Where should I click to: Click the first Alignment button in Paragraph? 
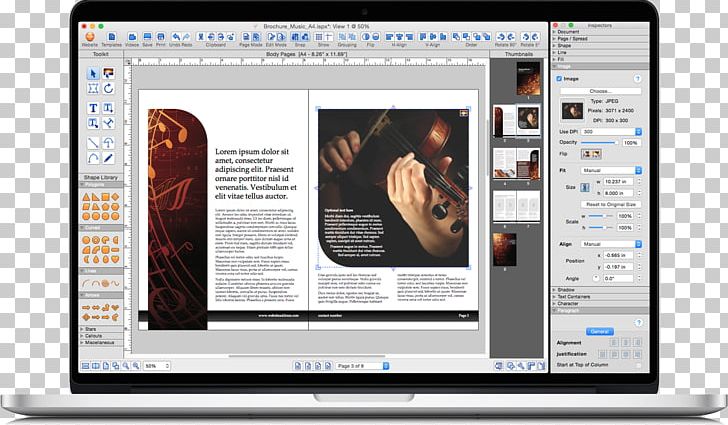tap(614, 343)
